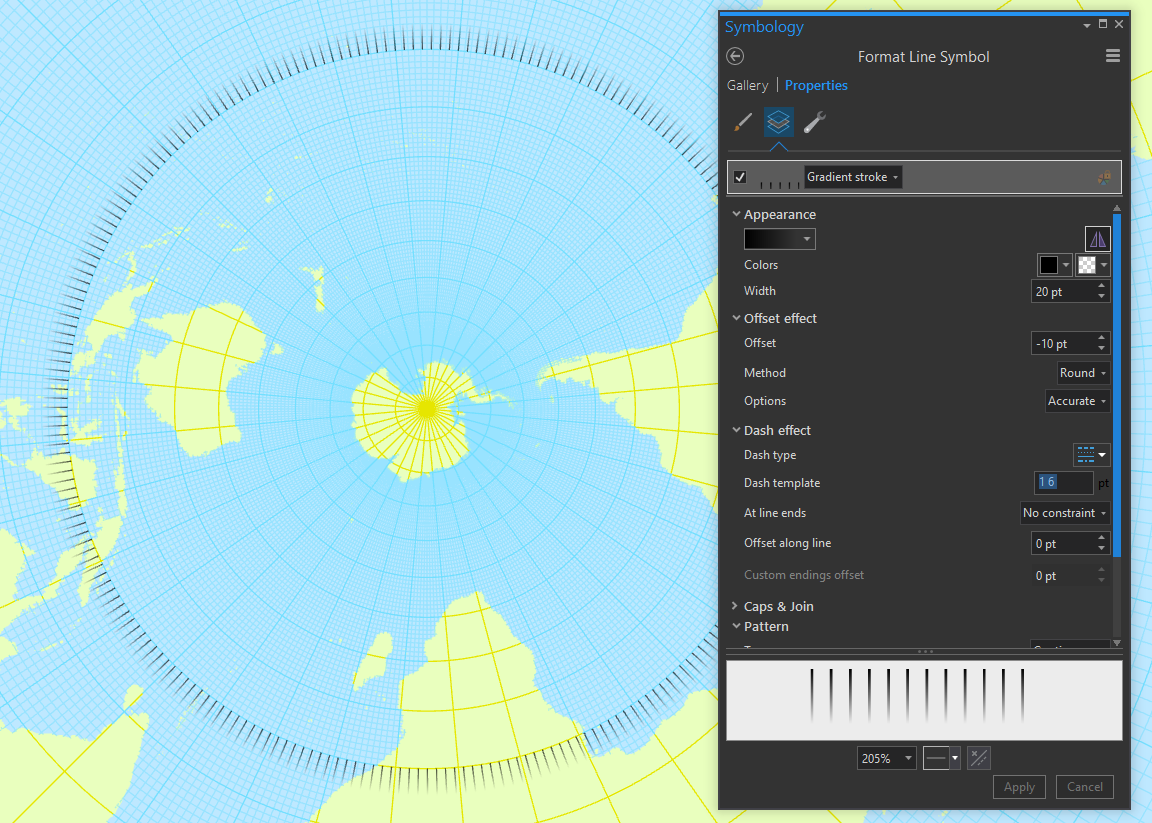Open the At line ends dropdown
1152x823 pixels.
coord(1065,513)
